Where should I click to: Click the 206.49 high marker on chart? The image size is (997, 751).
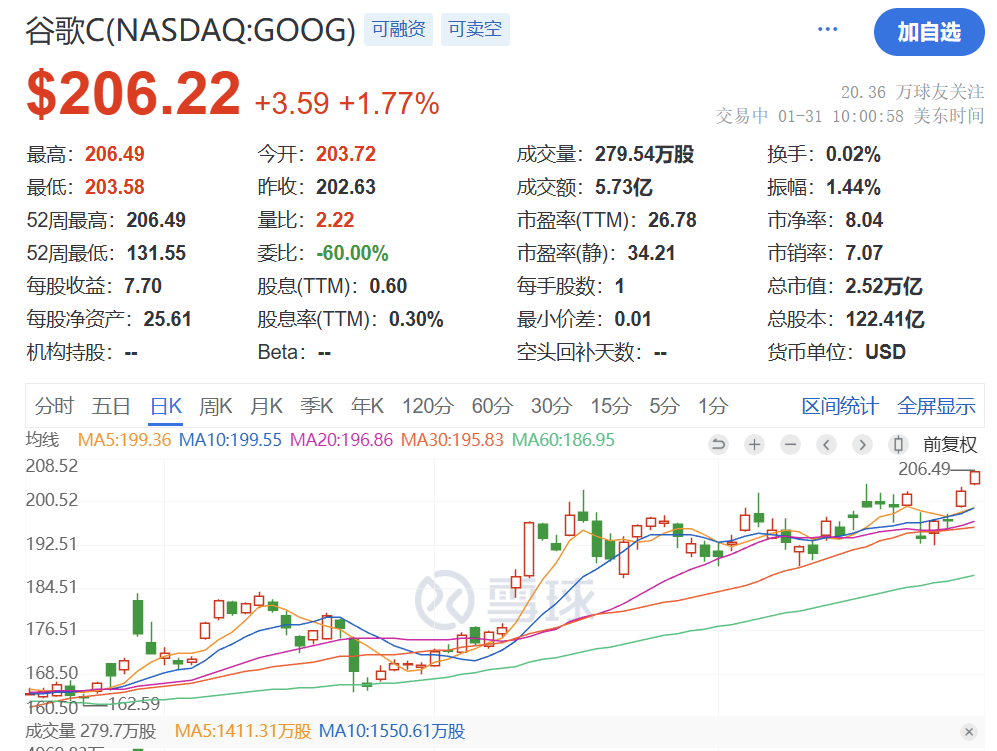[x=924, y=469]
